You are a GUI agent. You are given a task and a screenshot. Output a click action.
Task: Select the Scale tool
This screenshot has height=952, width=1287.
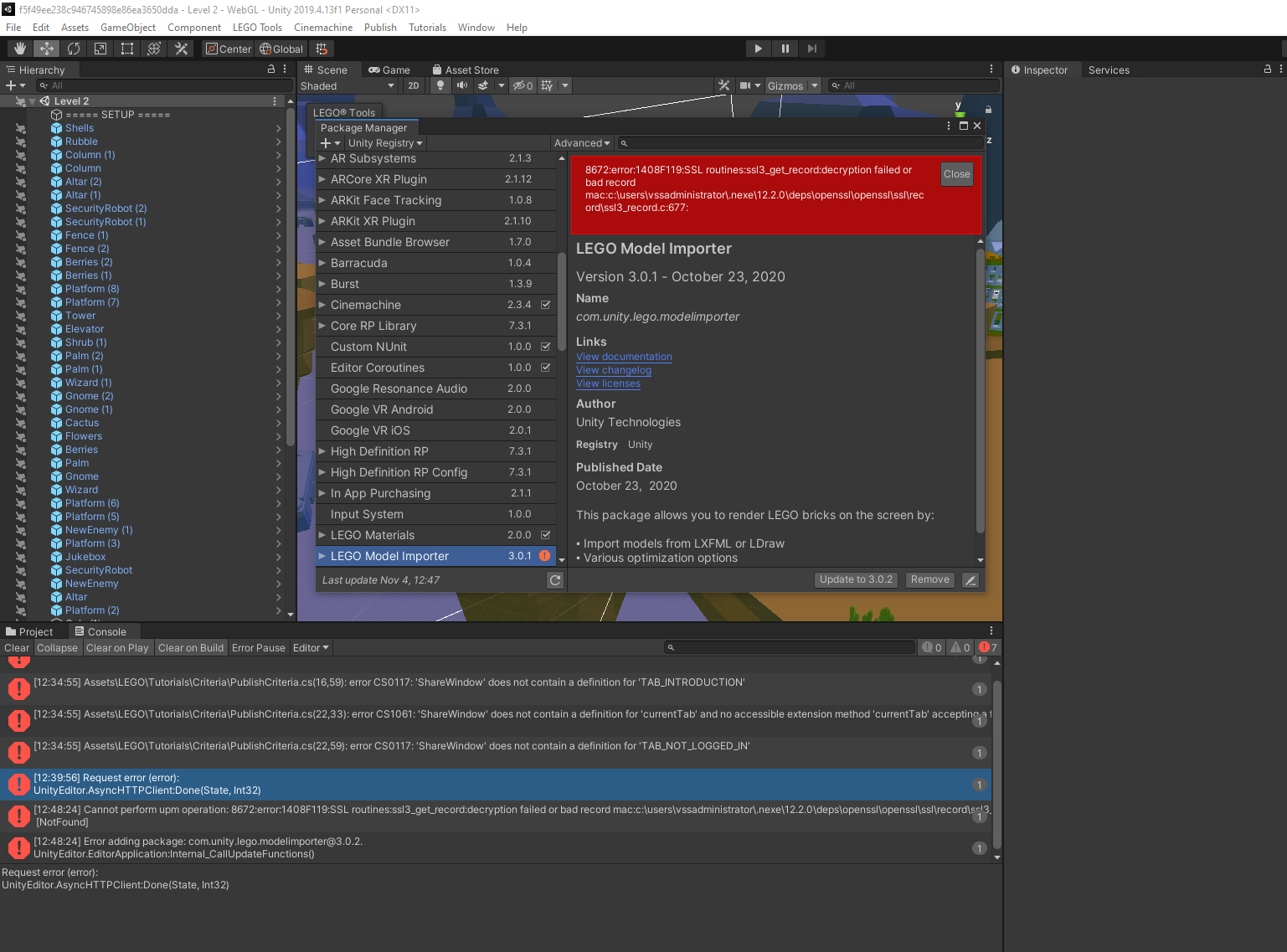pos(100,48)
